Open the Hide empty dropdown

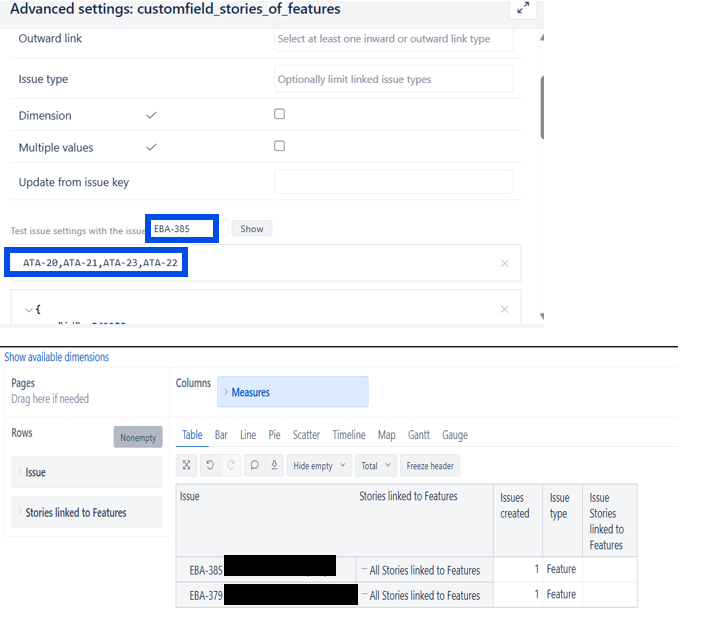[319, 466]
